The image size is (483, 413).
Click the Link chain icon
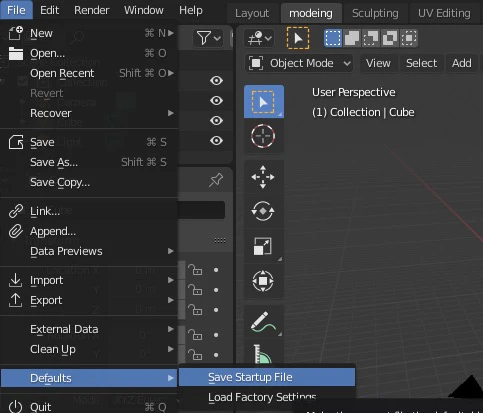(16, 211)
